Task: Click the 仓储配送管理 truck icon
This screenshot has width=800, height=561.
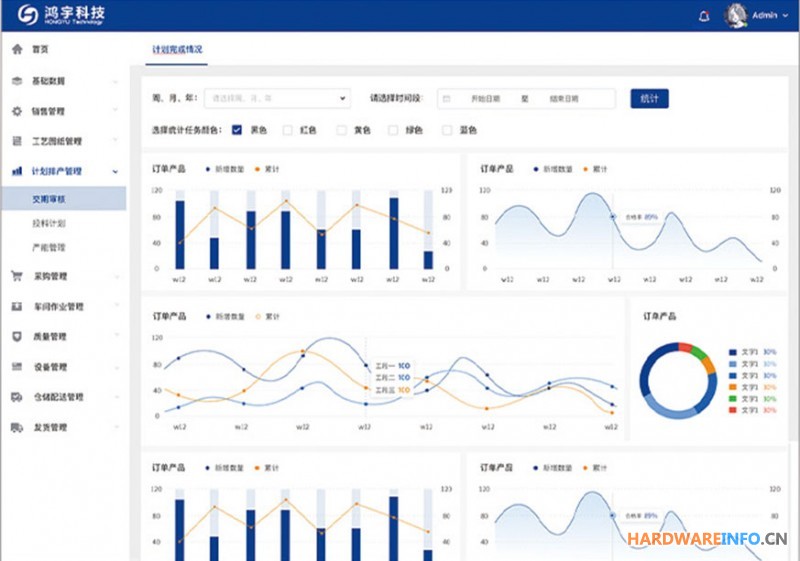Action: tap(17, 396)
